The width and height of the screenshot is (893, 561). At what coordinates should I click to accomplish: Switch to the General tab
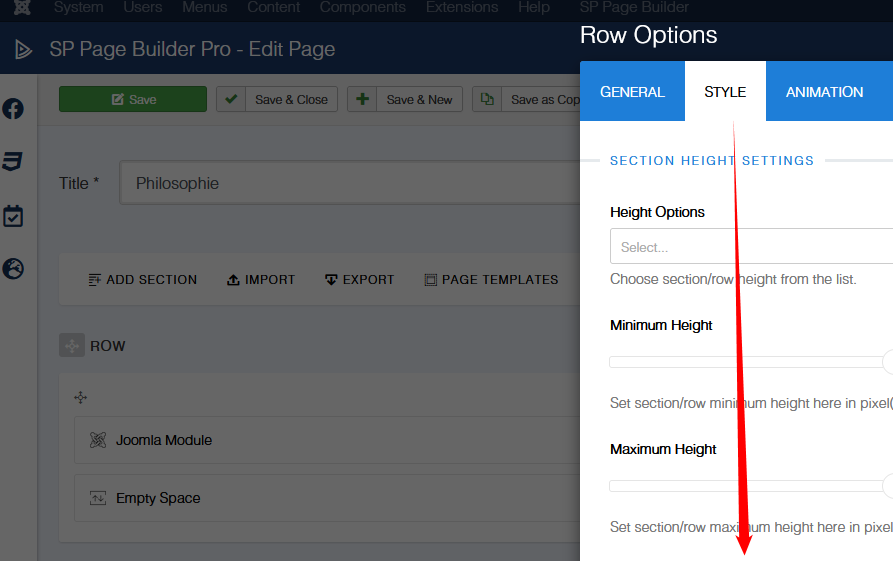pos(632,92)
